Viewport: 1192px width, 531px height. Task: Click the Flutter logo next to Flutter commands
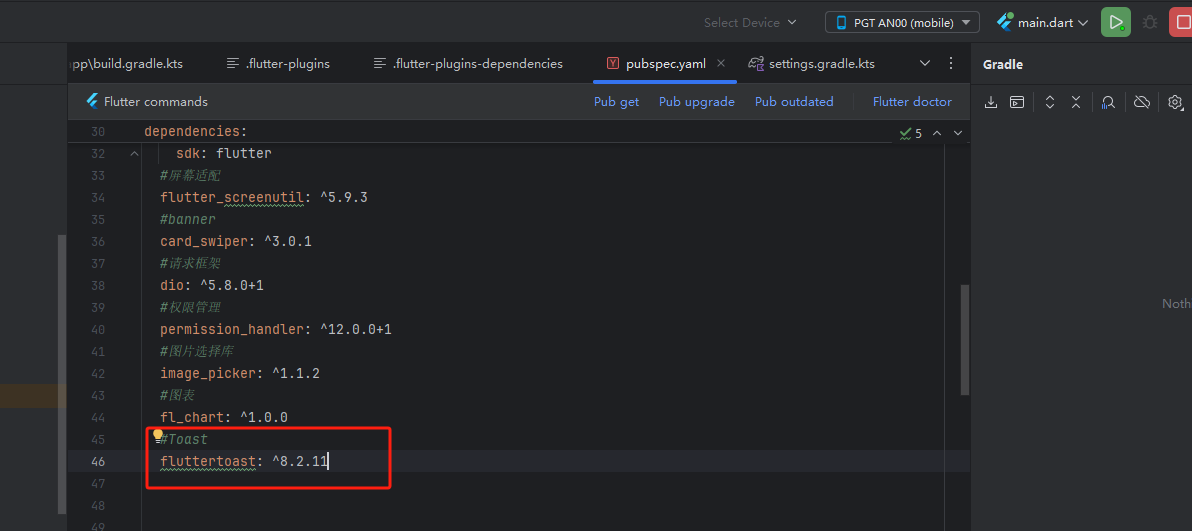92,101
